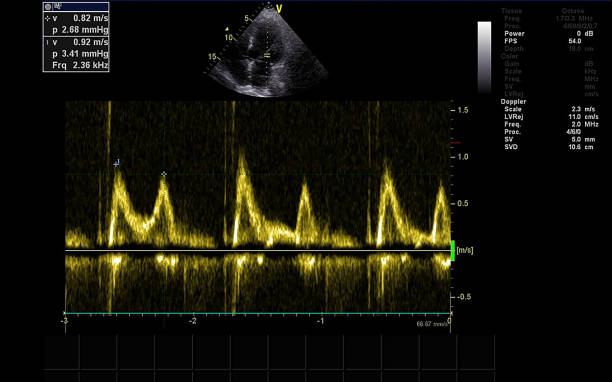Click the cyan time axis line below the spectrum

[x=258, y=313]
